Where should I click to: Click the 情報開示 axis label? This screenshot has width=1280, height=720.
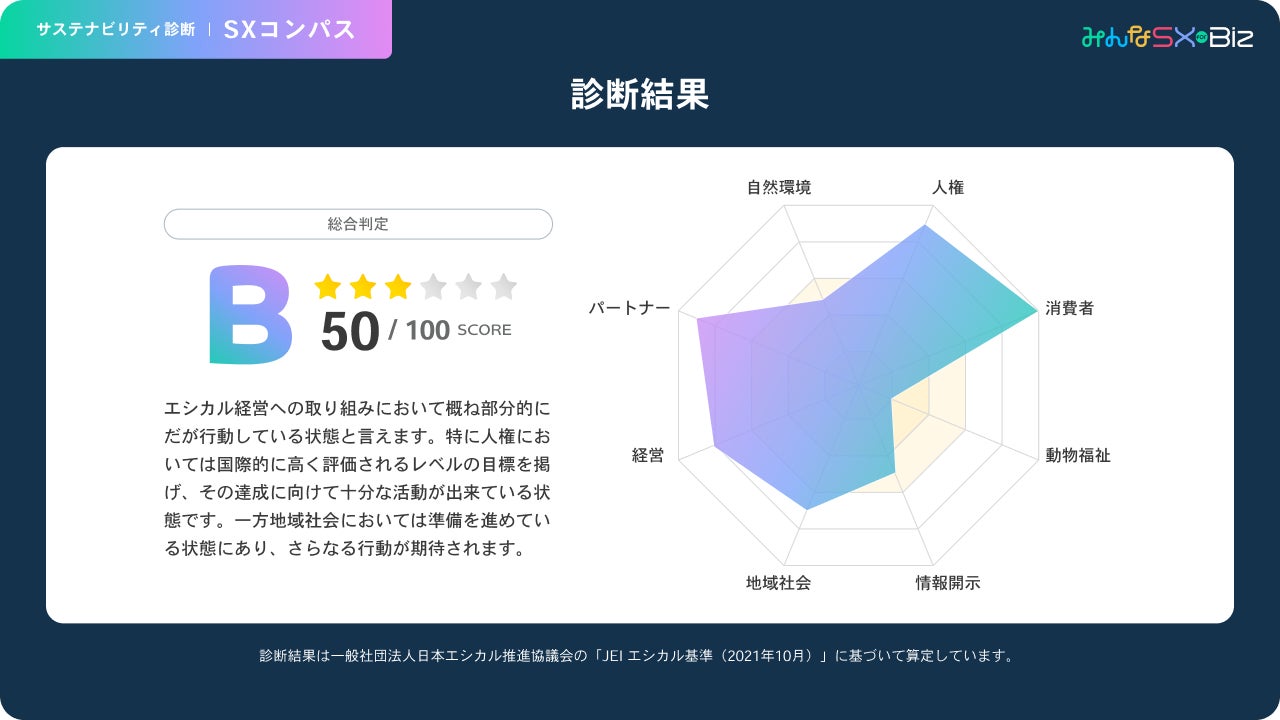(x=948, y=583)
